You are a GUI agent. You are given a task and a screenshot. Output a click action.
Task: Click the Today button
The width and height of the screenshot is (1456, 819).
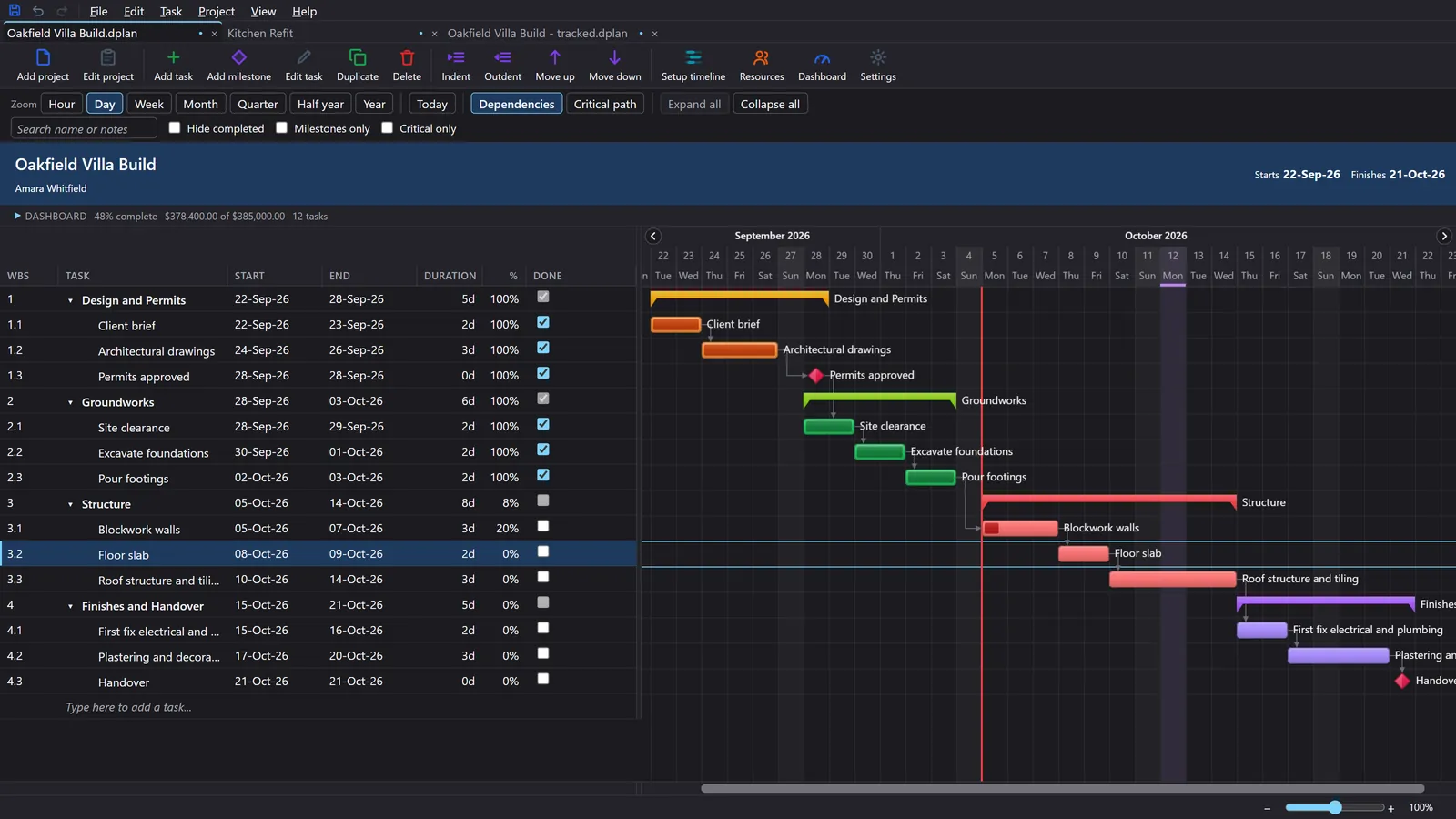coord(431,104)
